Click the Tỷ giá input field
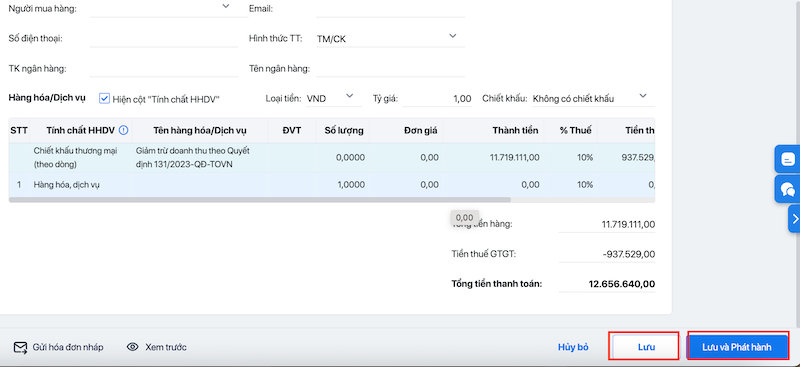Screen dimensions: 800x367 click(x=438, y=99)
